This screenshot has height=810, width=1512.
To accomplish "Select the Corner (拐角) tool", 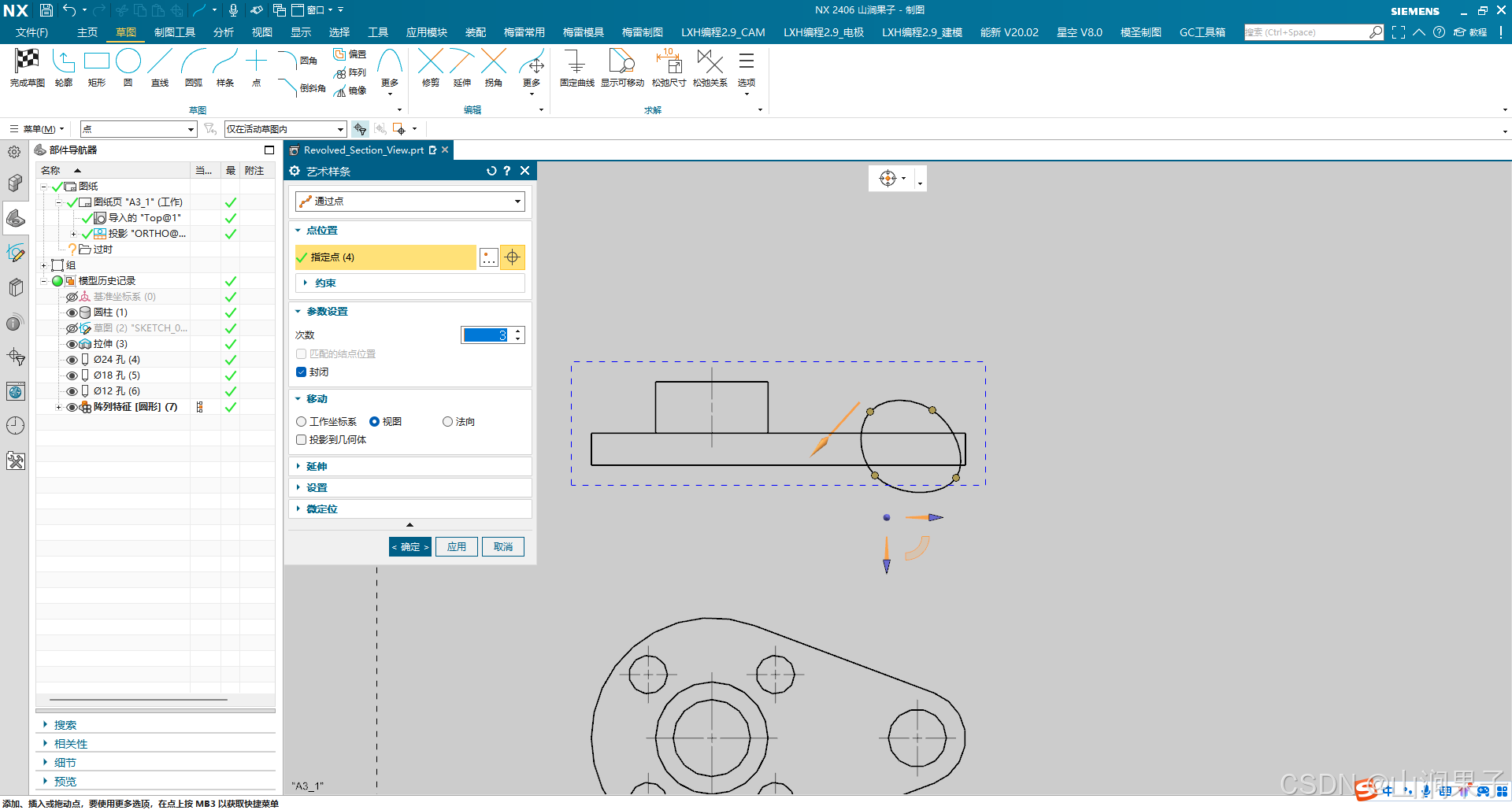I will coord(494,61).
